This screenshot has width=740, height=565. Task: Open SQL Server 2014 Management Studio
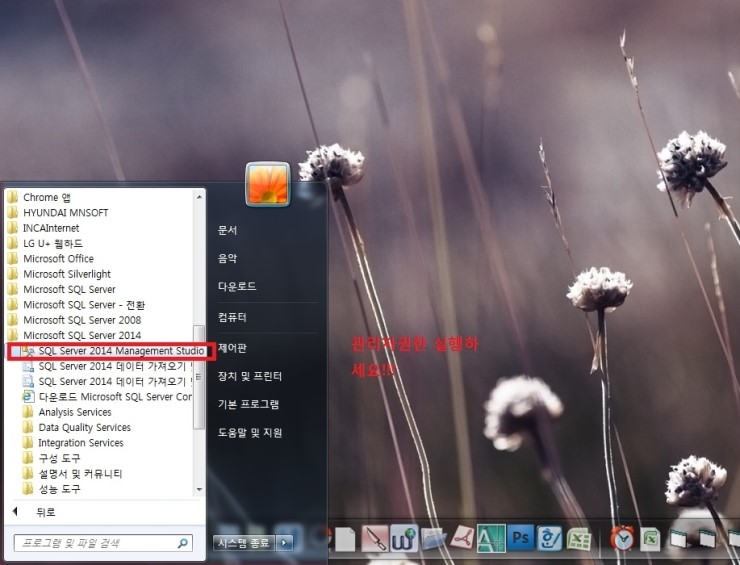coord(113,351)
